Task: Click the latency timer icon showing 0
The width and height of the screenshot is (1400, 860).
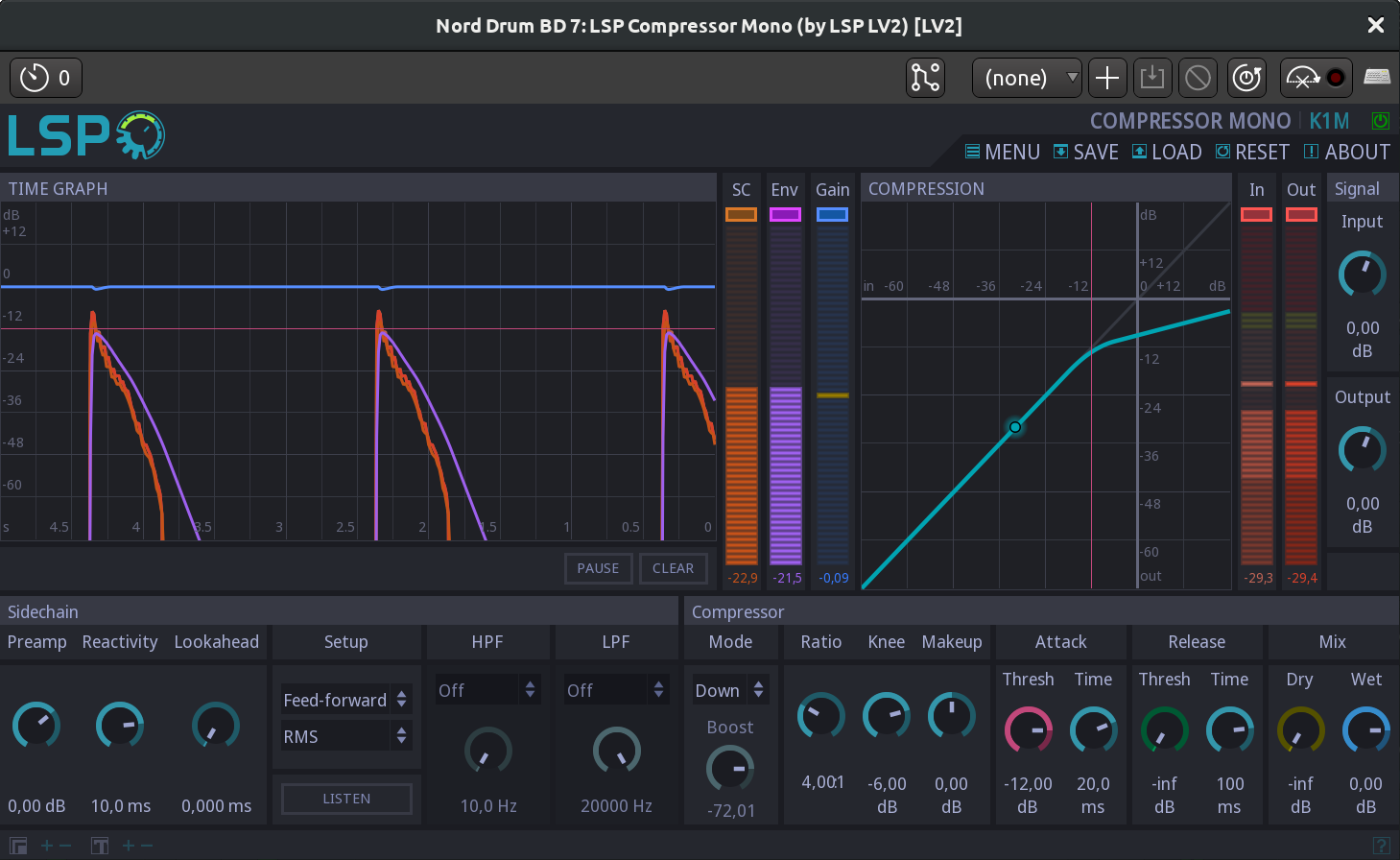Action: pos(45,78)
